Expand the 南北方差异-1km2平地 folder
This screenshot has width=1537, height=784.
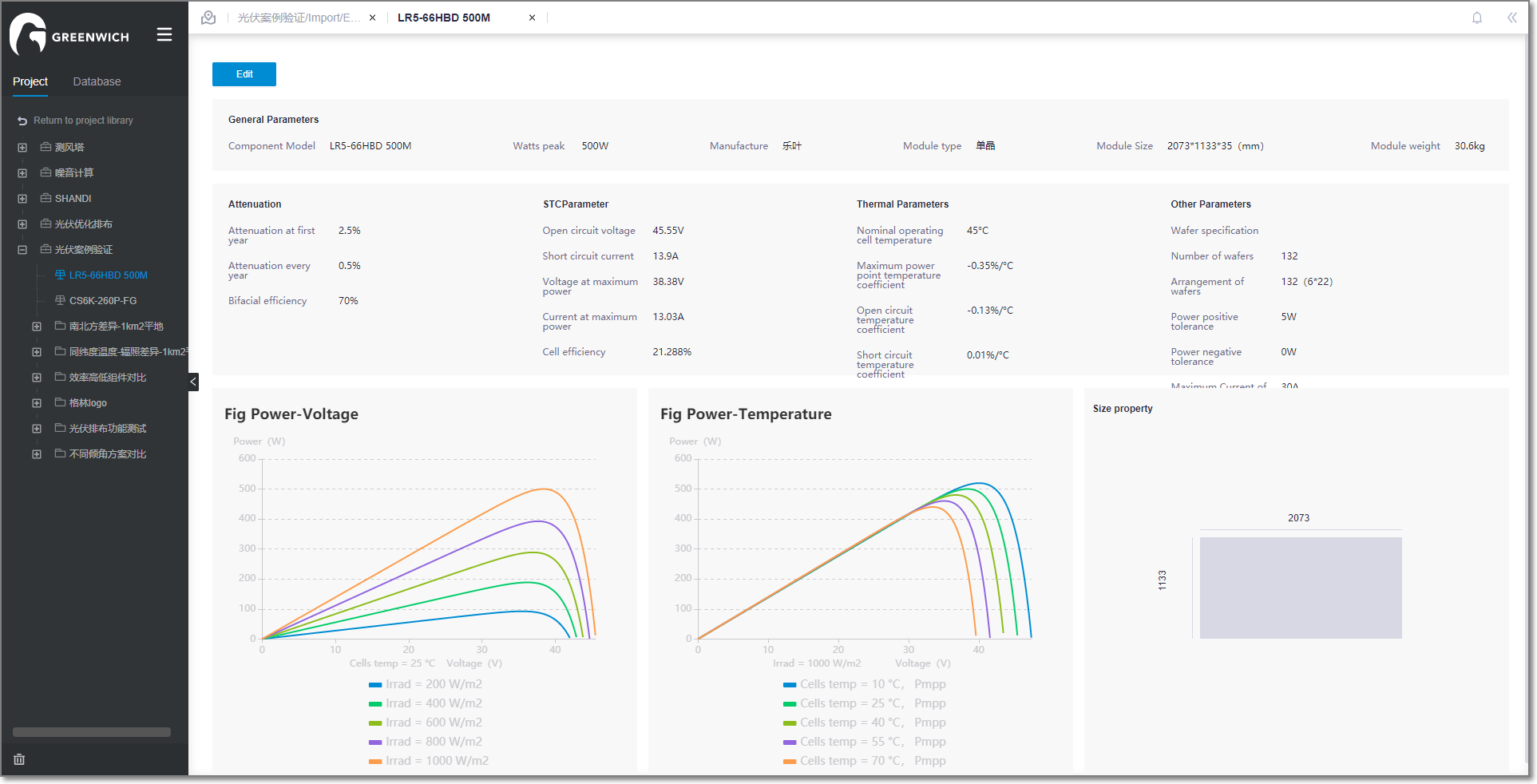[37, 327]
